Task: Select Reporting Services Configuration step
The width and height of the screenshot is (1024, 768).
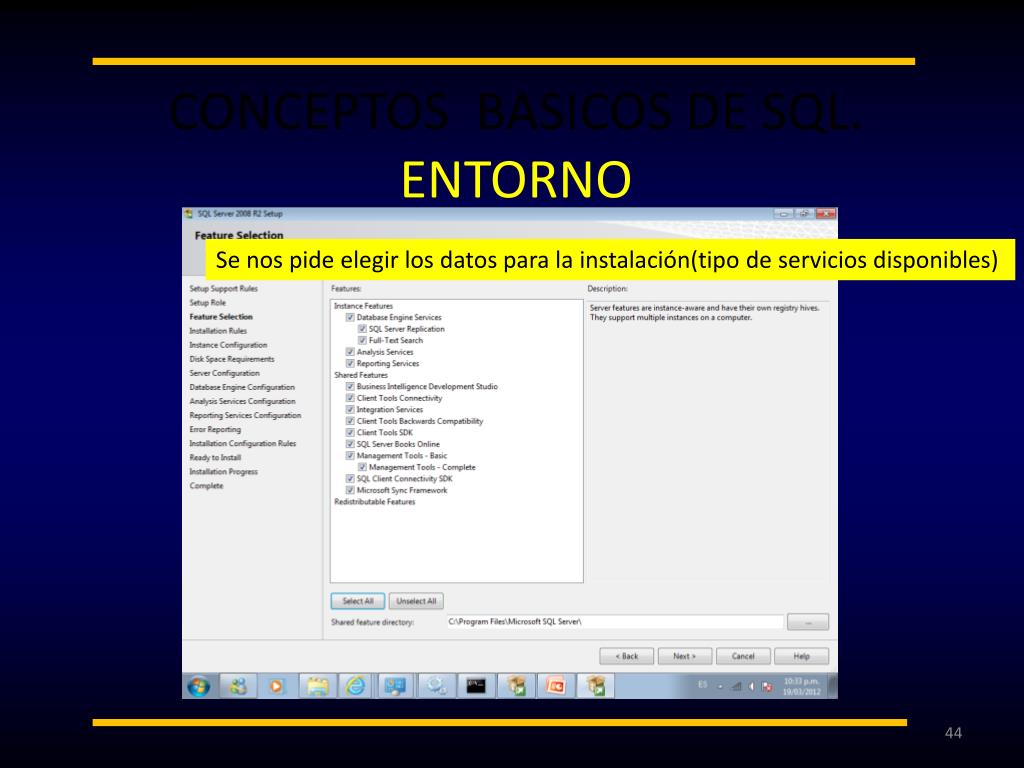Action: tap(245, 415)
